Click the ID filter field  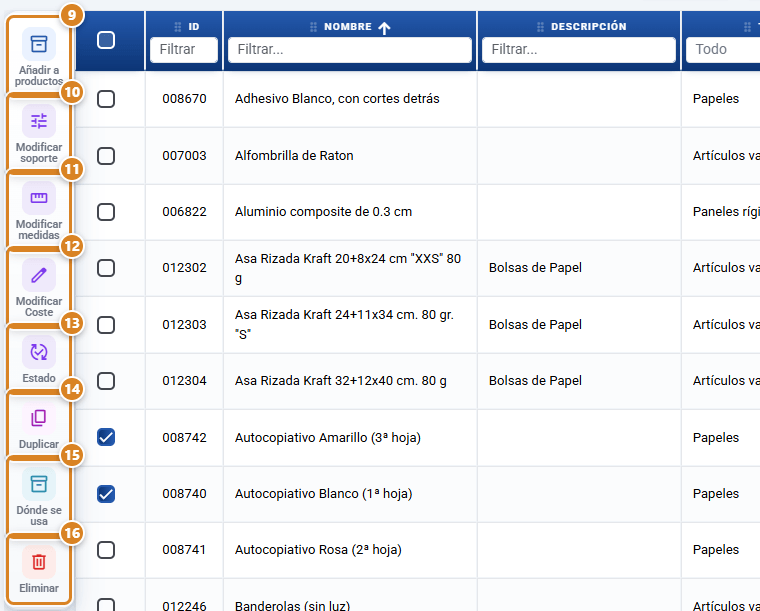click(x=184, y=49)
